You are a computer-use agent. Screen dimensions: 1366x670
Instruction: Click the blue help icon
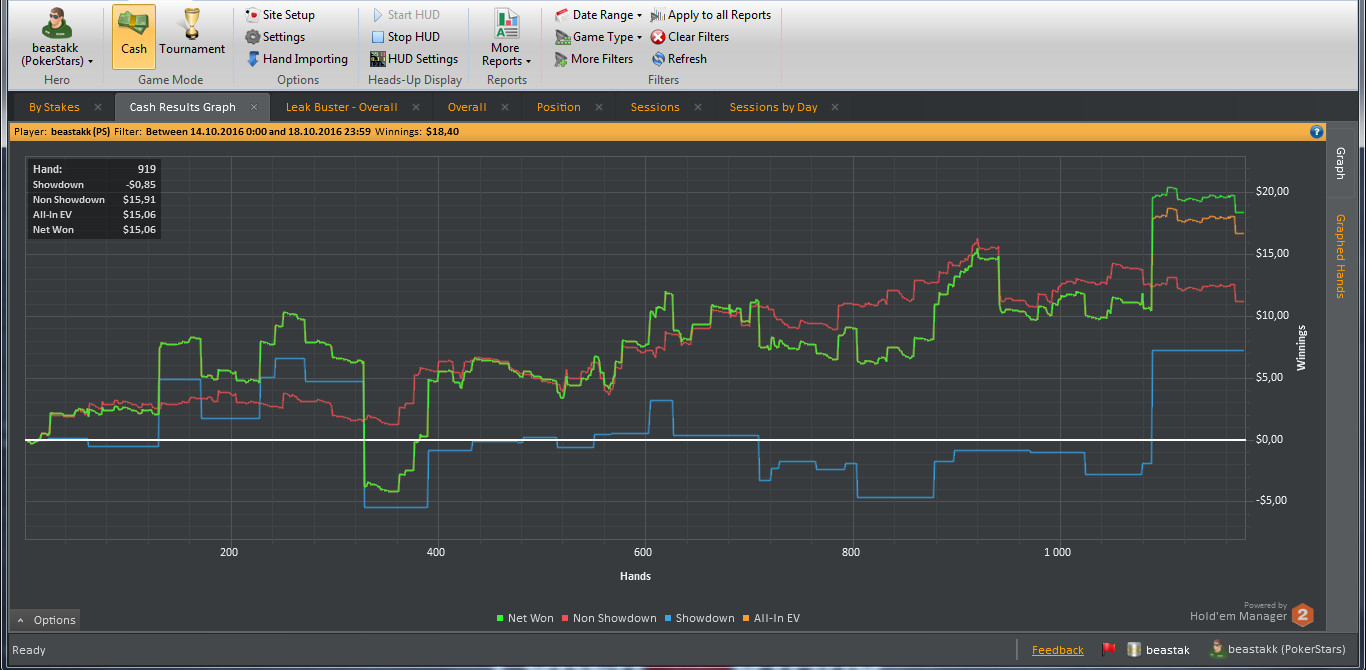pos(1317,131)
